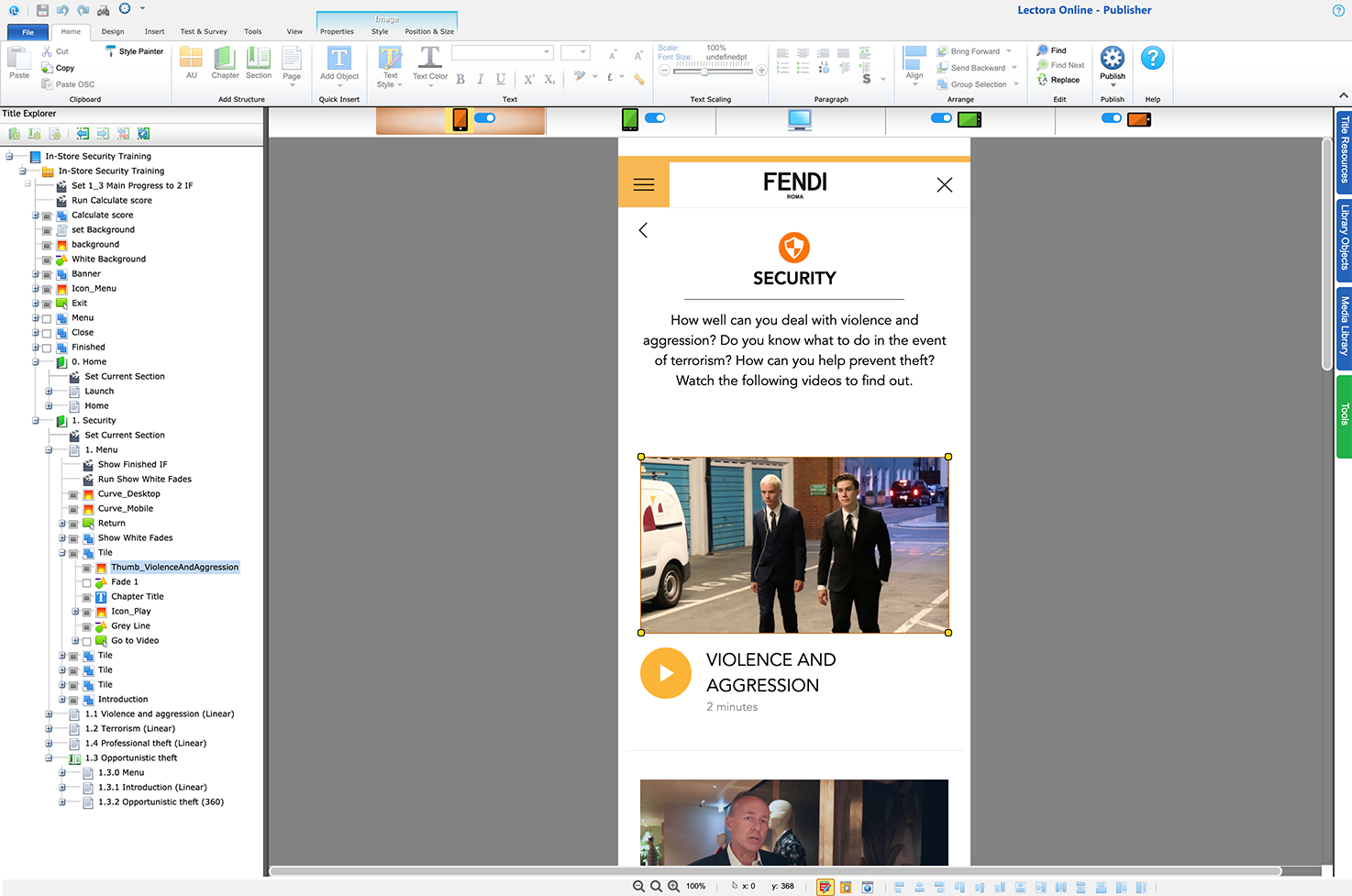Add a new Chapter structure
Viewport: 1352px width, 896px height.
[225, 63]
